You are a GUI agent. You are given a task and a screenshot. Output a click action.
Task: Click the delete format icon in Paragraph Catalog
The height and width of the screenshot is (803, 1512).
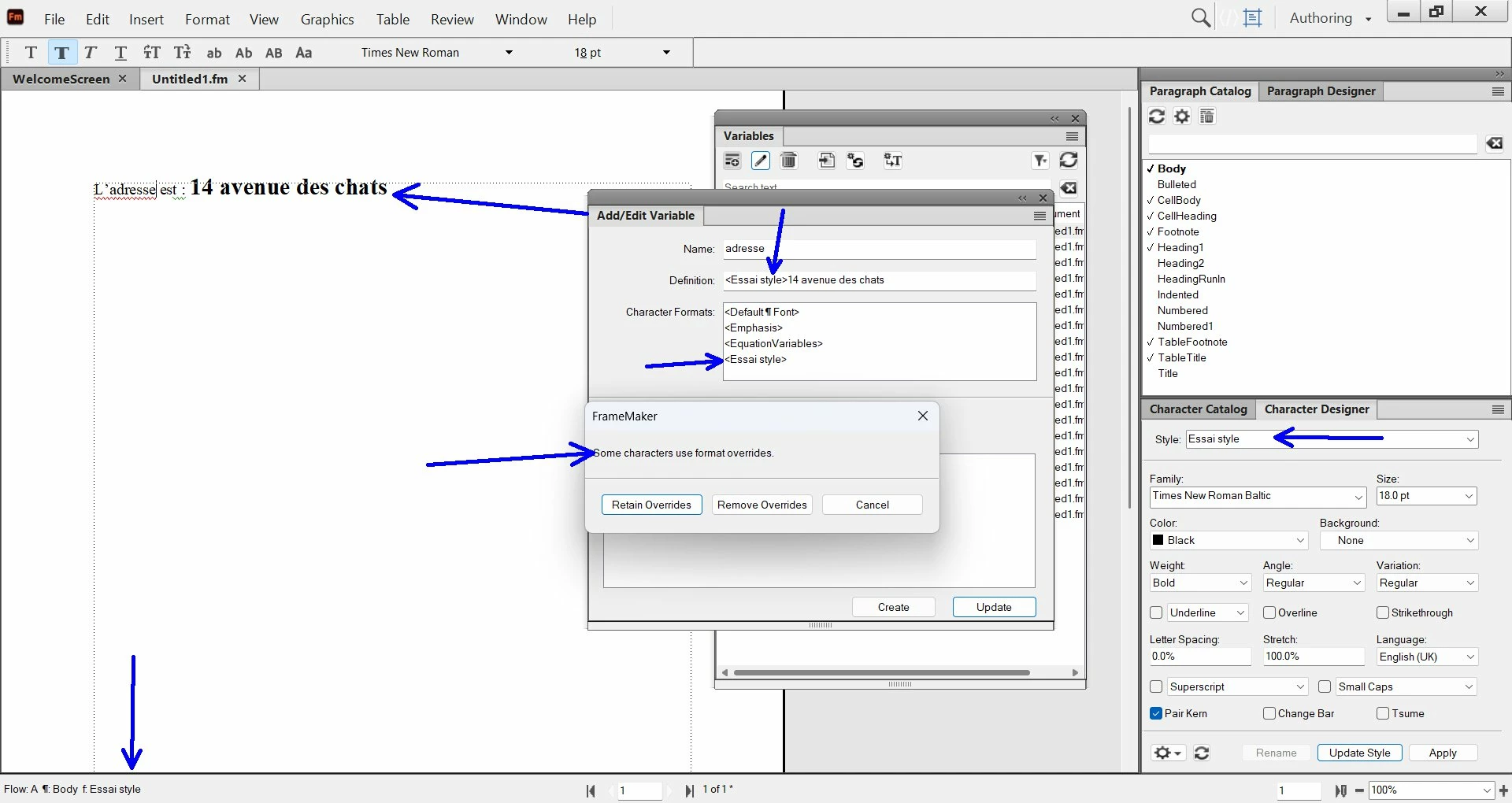[1206, 117]
